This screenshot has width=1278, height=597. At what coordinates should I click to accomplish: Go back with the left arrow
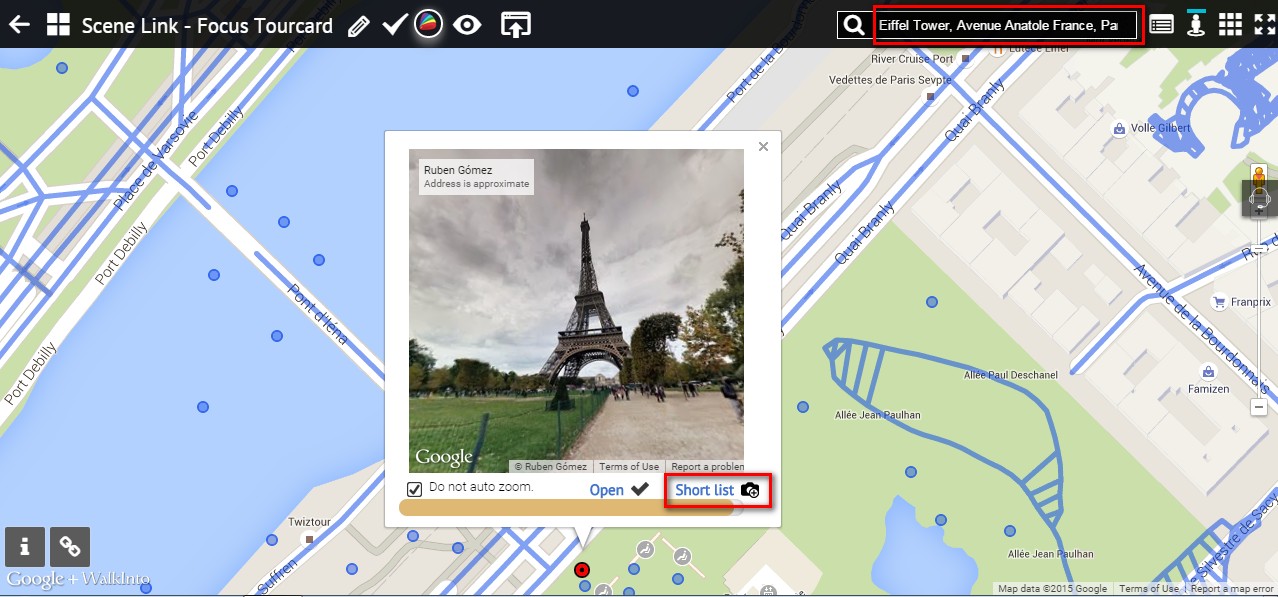coord(19,25)
